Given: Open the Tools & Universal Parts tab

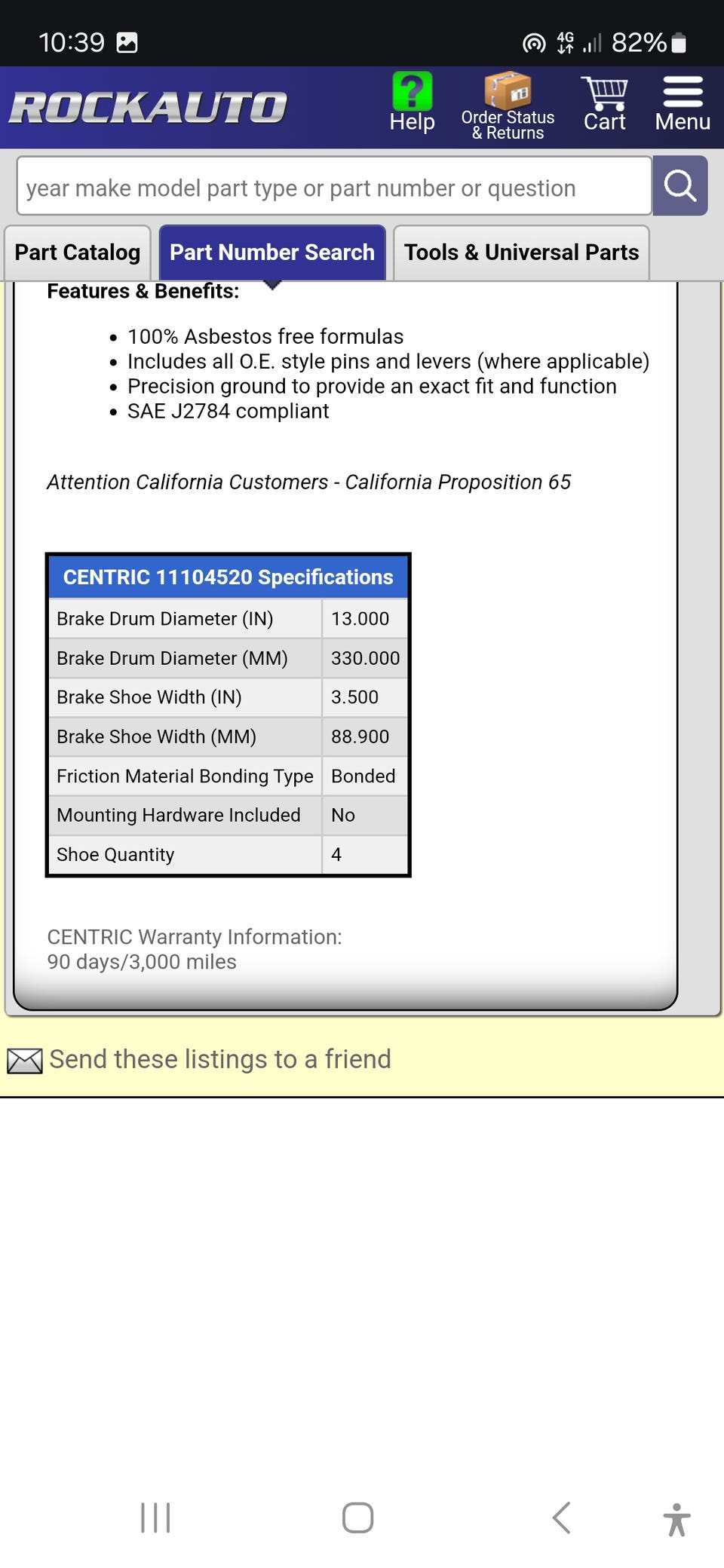Looking at the screenshot, I should 521,253.
